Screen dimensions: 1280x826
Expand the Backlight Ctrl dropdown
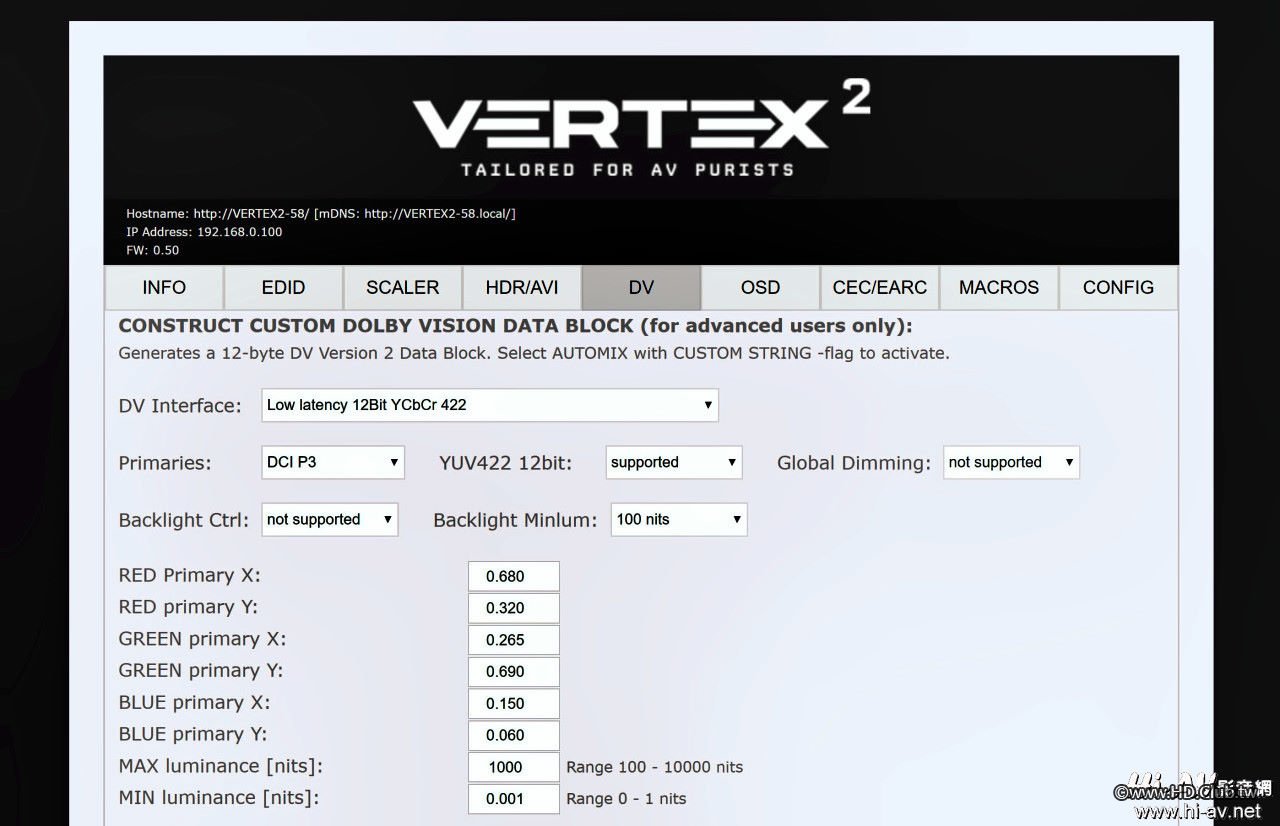(330, 519)
